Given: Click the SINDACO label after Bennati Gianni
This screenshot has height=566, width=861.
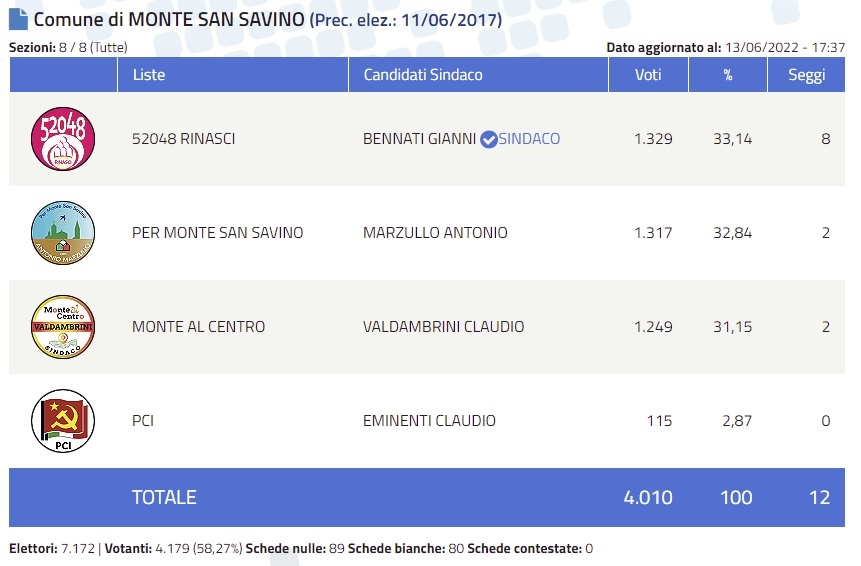Looking at the screenshot, I should tap(529, 139).
